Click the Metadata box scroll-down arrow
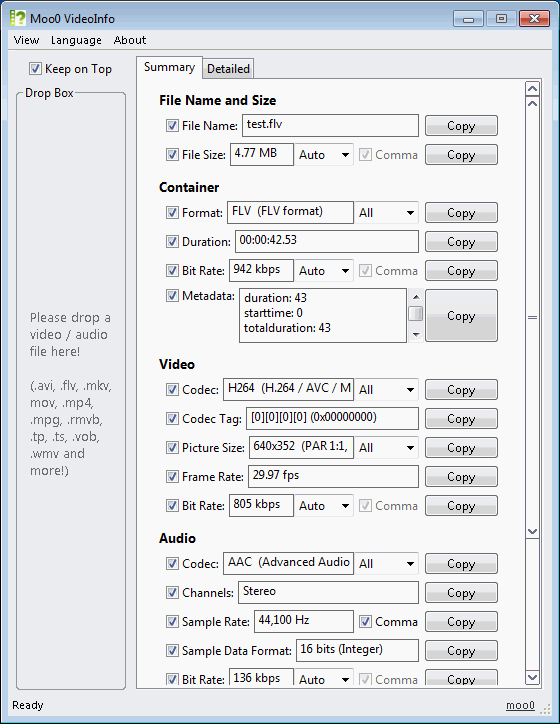Screen dimensions: 560x724 point(416,335)
